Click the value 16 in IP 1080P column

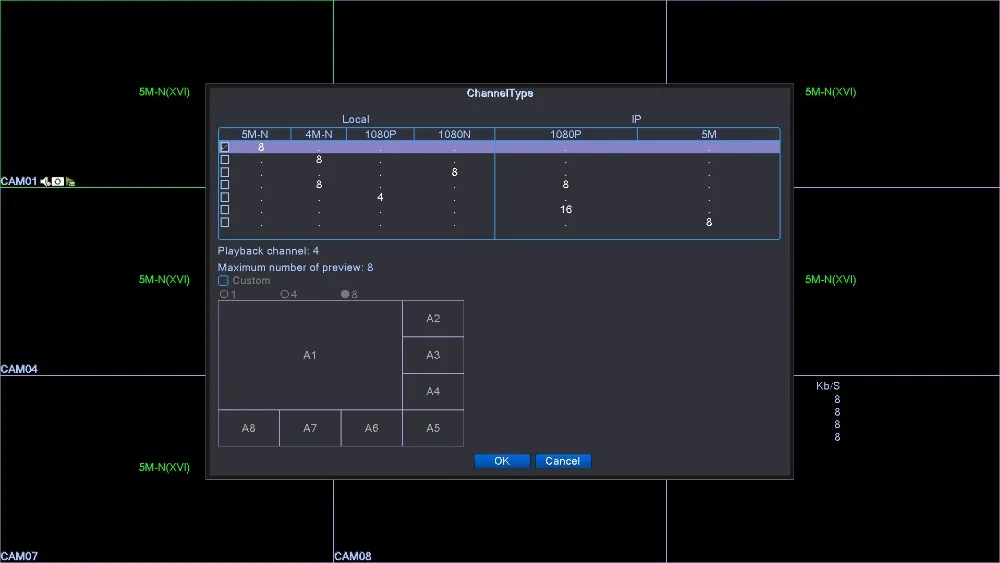(x=566, y=210)
